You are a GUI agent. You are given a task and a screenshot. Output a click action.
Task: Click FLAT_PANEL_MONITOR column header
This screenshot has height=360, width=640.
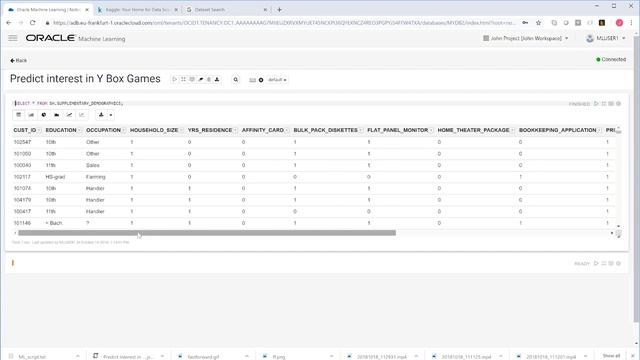[x=398, y=130]
